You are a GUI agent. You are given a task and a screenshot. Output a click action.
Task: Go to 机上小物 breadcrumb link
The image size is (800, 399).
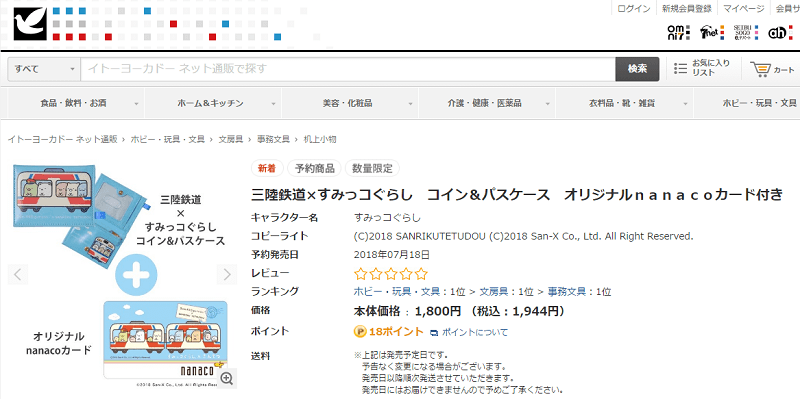[319, 139]
